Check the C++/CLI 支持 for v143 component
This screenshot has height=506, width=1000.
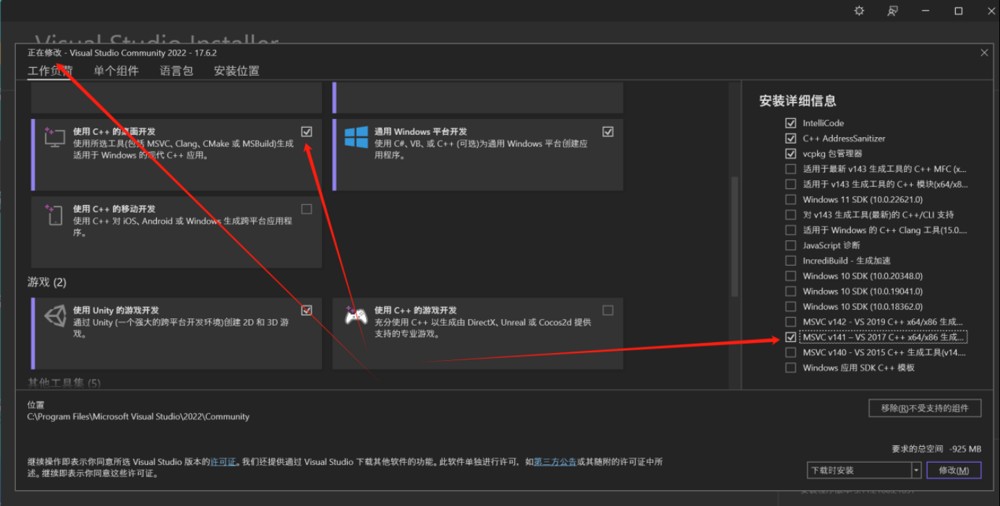tap(791, 214)
